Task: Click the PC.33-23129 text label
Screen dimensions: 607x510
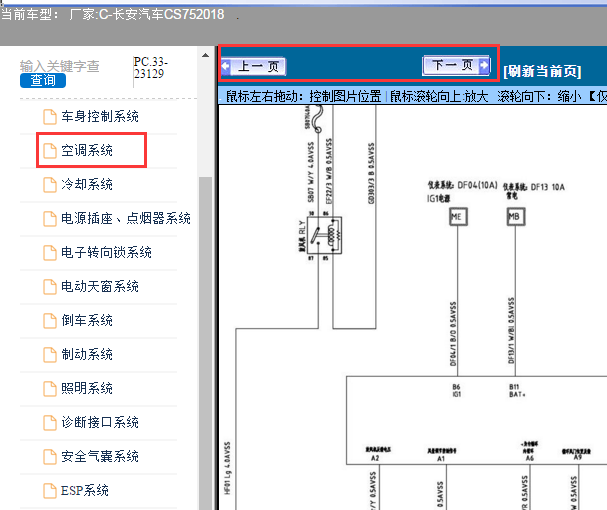Action: [x=151, y=67]
